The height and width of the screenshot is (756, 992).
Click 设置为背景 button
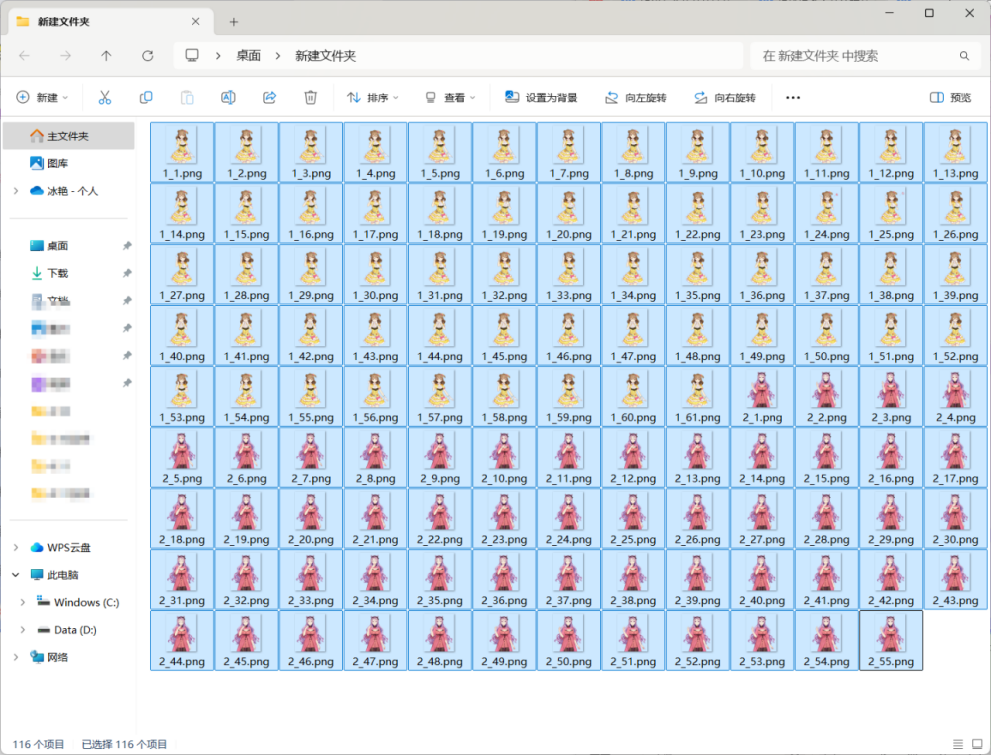pos(541,97)
